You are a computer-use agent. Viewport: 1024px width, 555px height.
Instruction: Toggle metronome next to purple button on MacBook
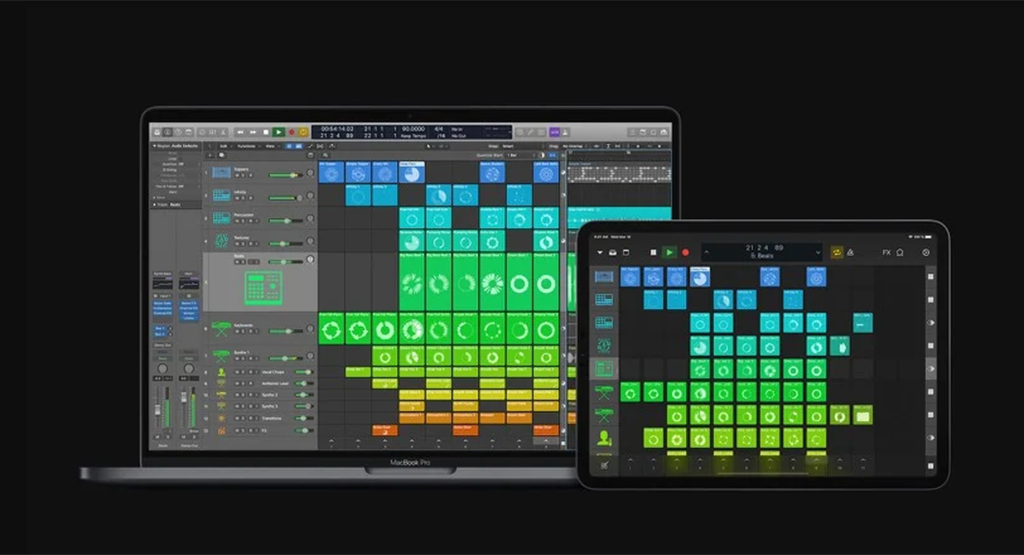point(566,132)
